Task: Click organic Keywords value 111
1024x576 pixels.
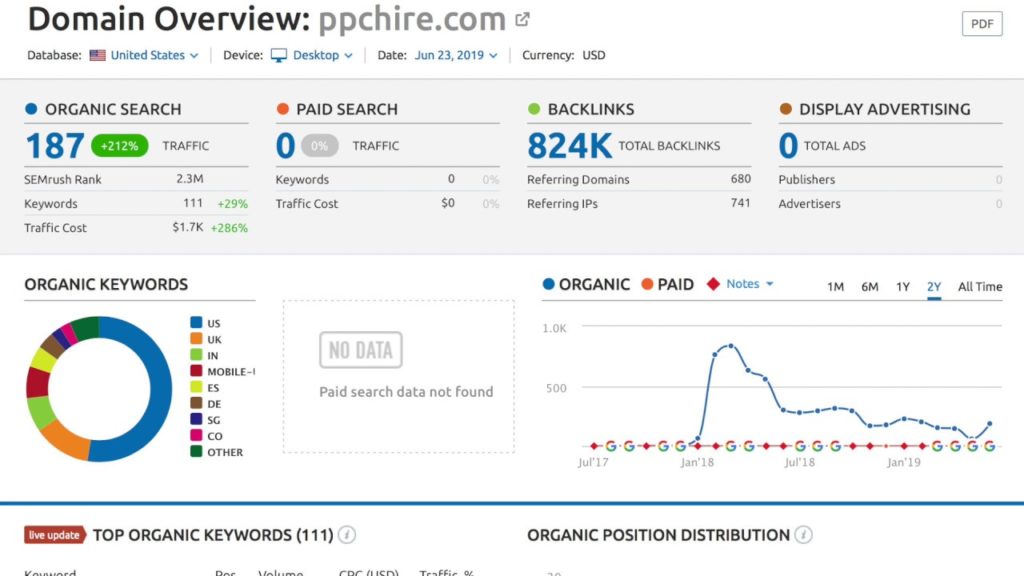Action: [193, 202]
